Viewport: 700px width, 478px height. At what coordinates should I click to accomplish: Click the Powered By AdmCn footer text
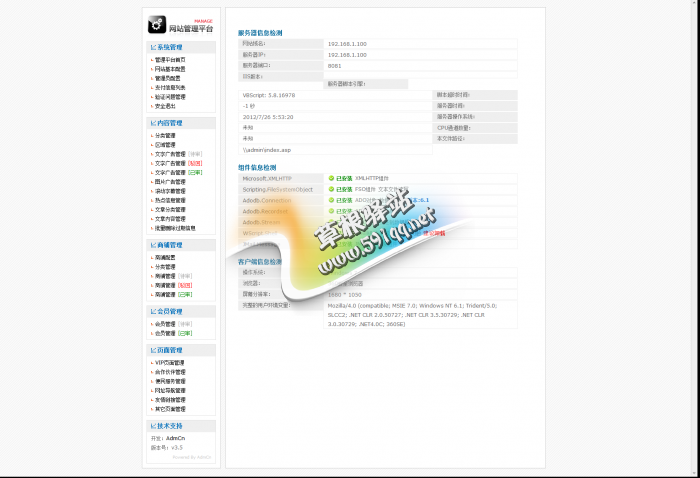point(192,457)
